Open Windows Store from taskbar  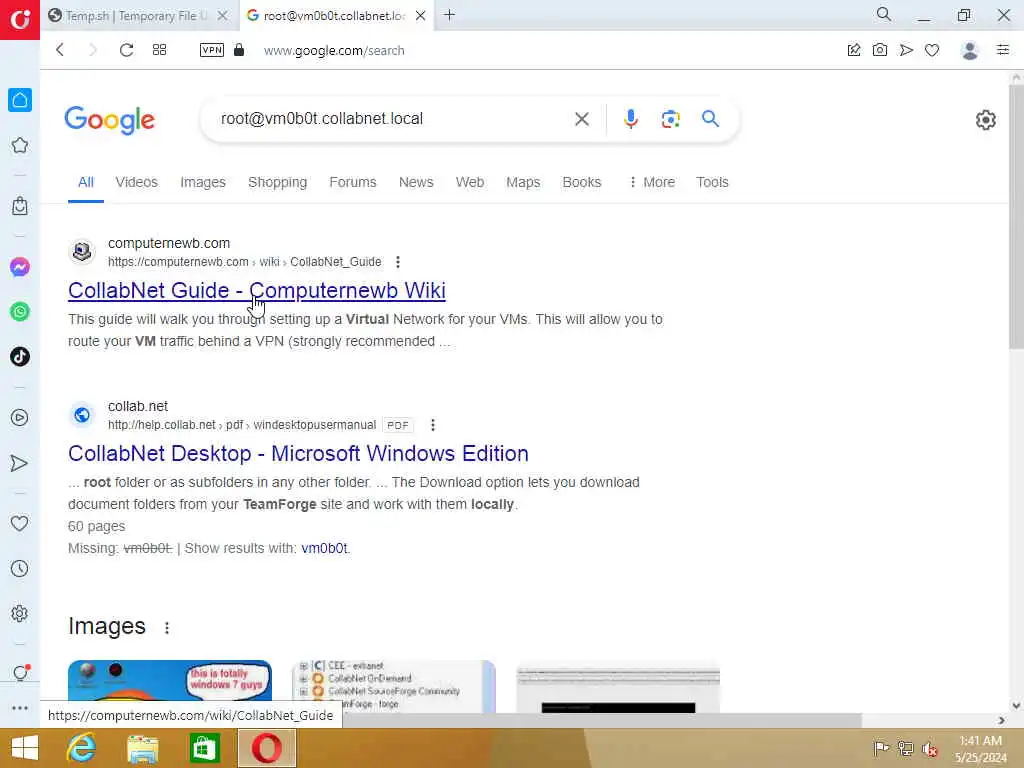coord(204,748)
